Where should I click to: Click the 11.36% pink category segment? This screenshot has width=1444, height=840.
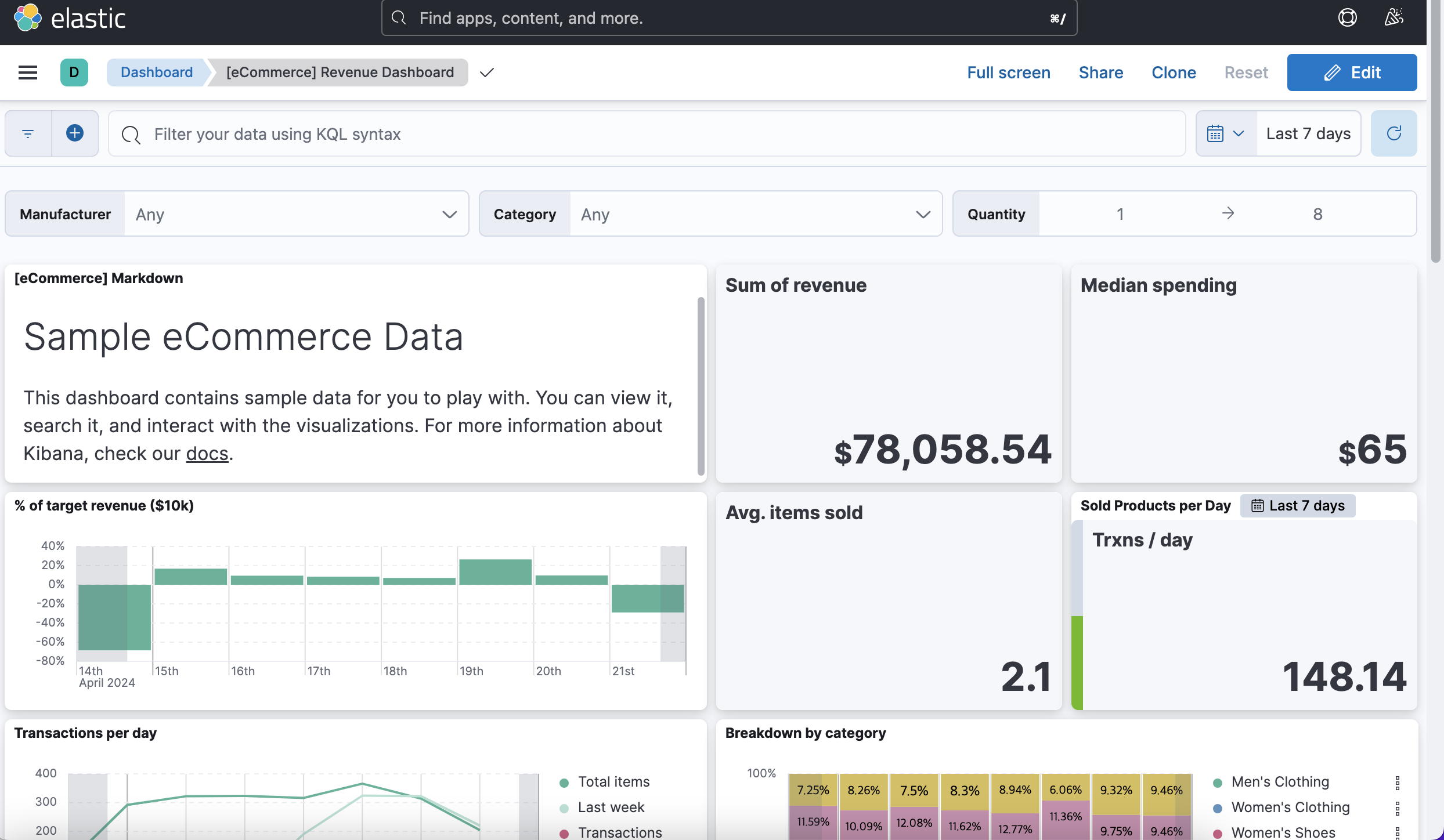[x=1066, y=820]
